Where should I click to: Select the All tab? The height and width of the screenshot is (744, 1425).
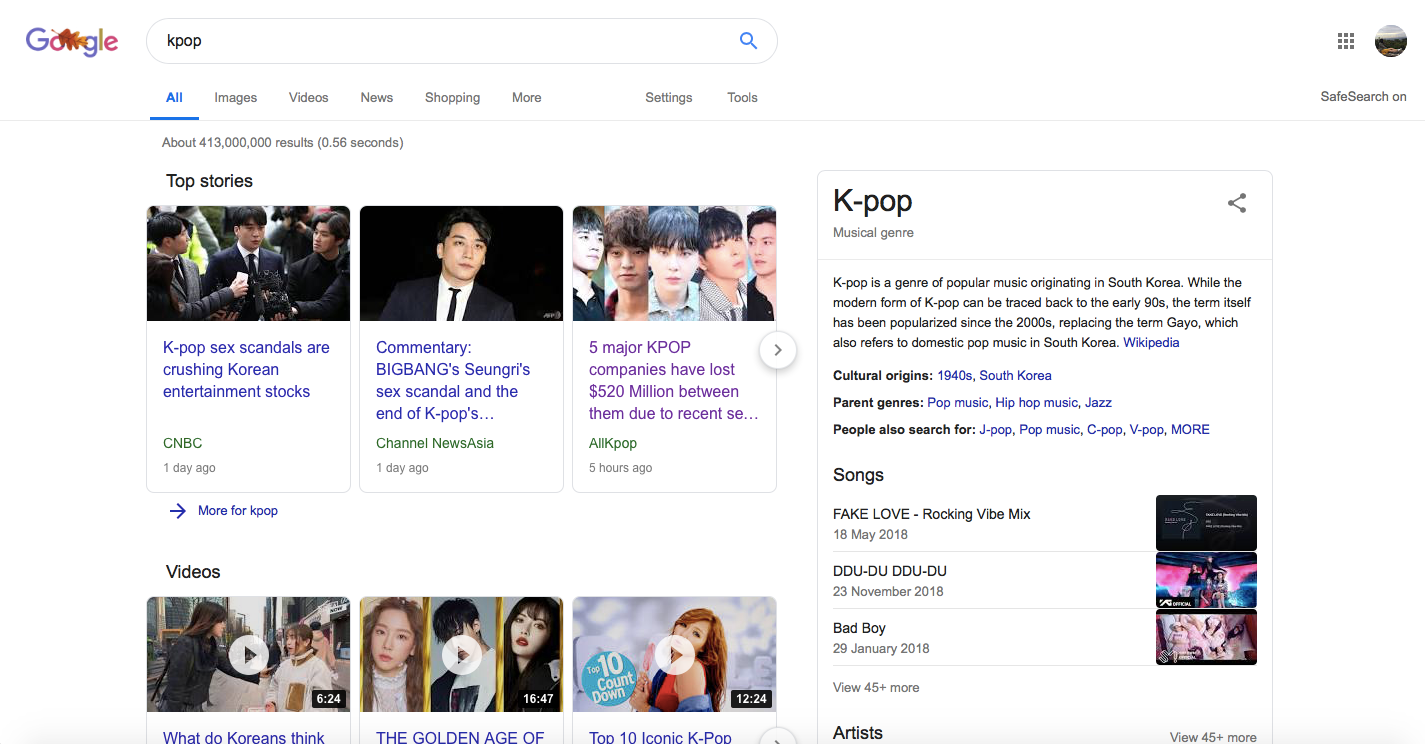click(x=174, y=98)
